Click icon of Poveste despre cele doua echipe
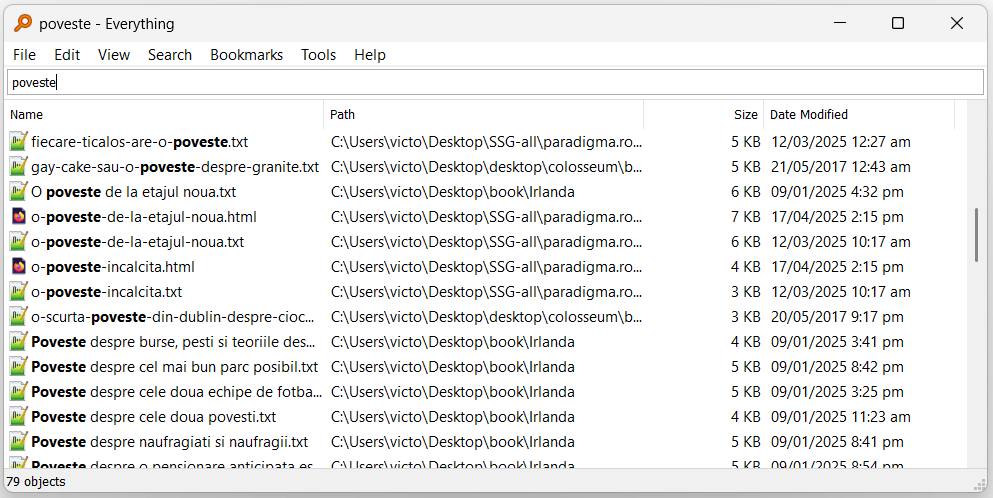 click(x=19, y=392)
